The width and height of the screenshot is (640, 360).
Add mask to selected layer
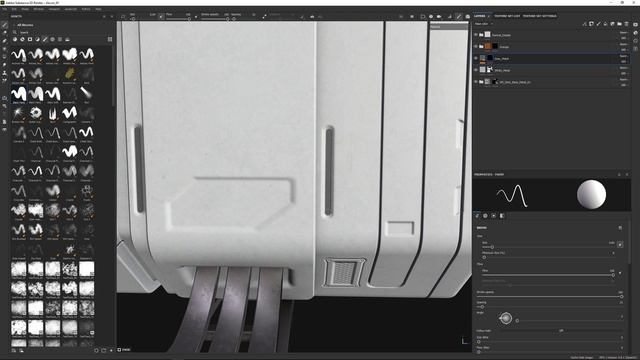[x=591, y=24]
